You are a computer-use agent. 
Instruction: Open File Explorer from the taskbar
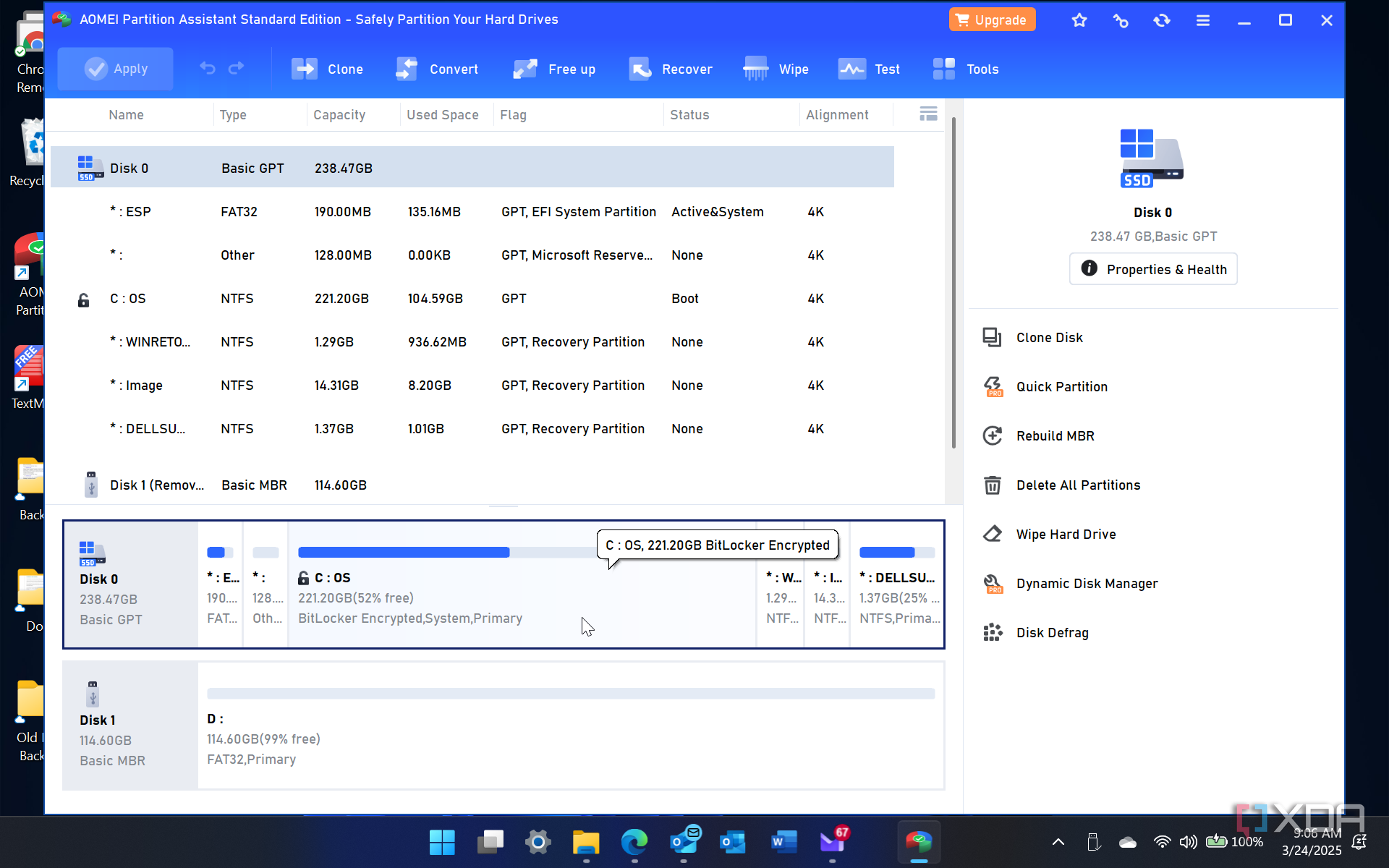586,842
